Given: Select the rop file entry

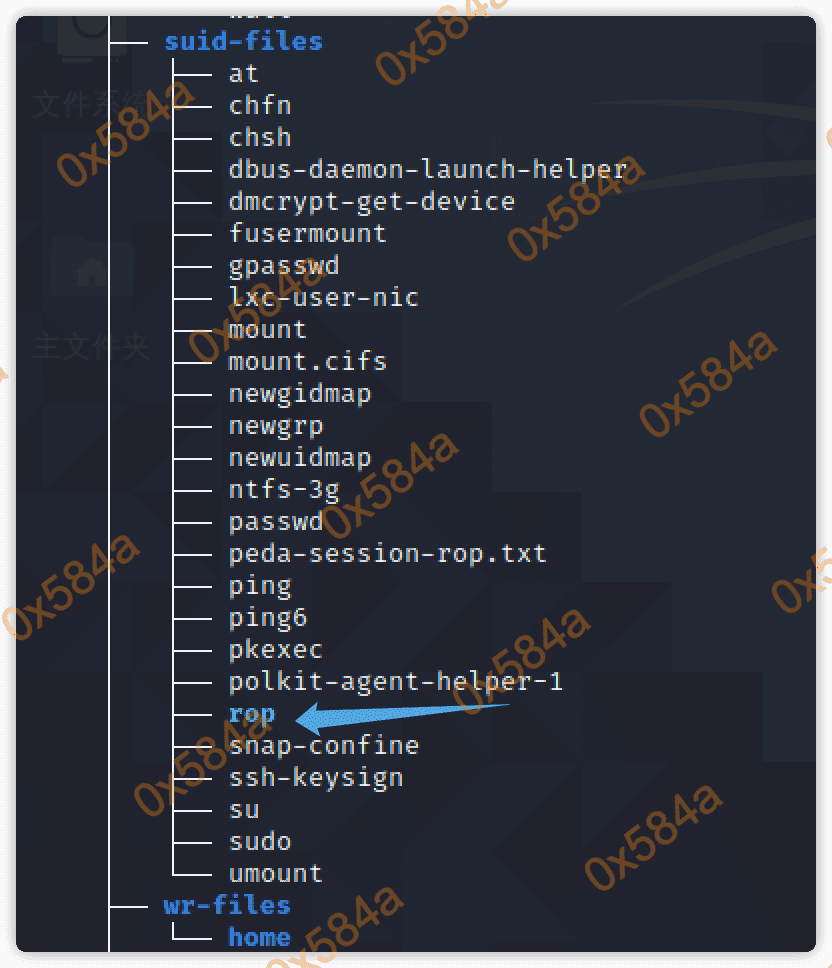Looking at the screenshot, I should 251,714.
